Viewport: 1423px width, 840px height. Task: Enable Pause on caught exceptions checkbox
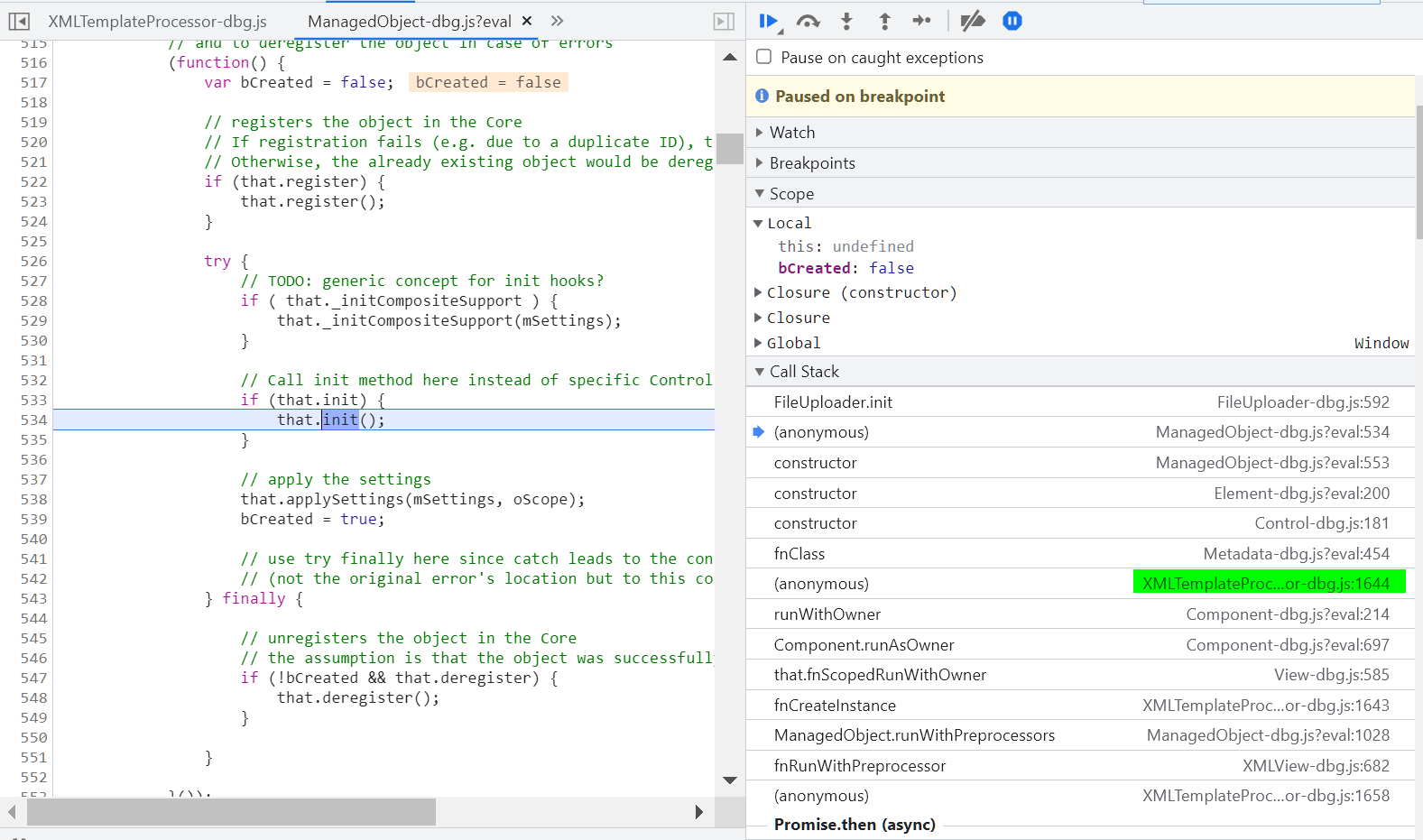[764, 57]
